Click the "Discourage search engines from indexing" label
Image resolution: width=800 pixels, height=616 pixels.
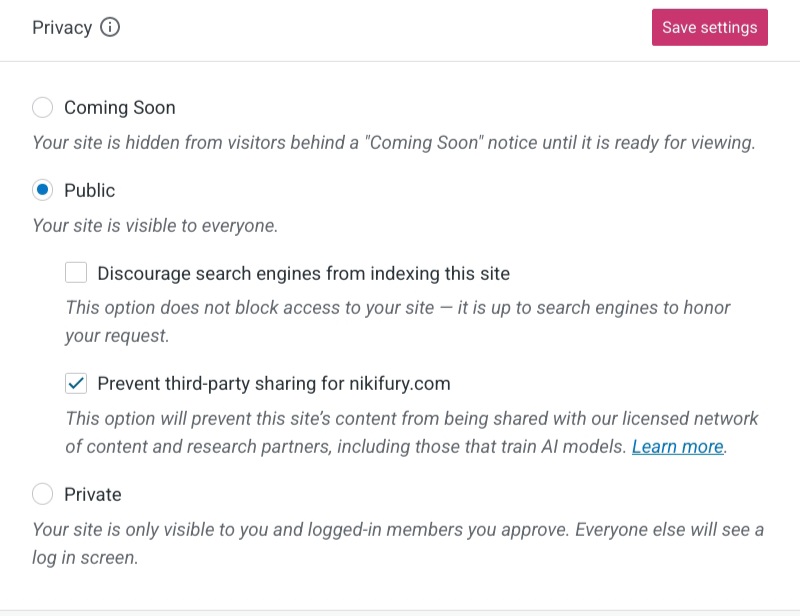303,273
